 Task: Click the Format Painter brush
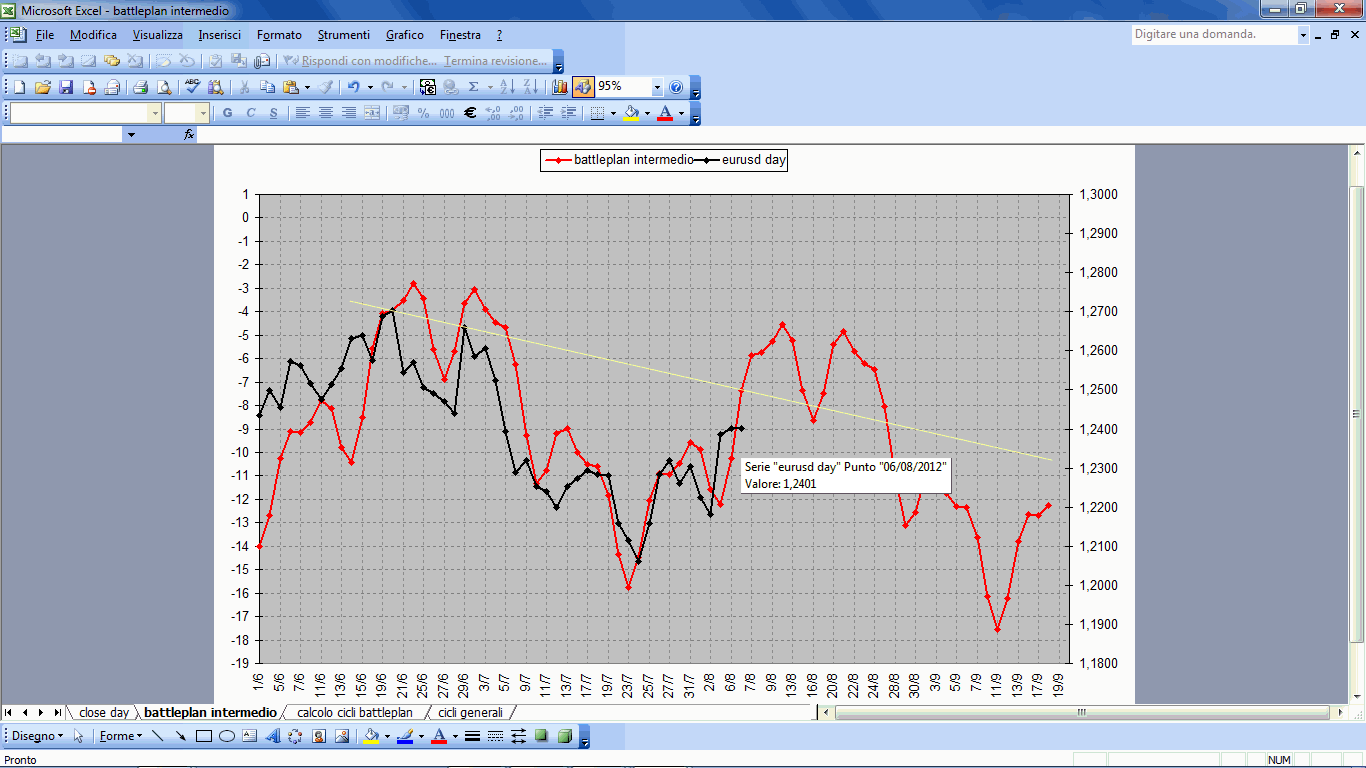326,87
